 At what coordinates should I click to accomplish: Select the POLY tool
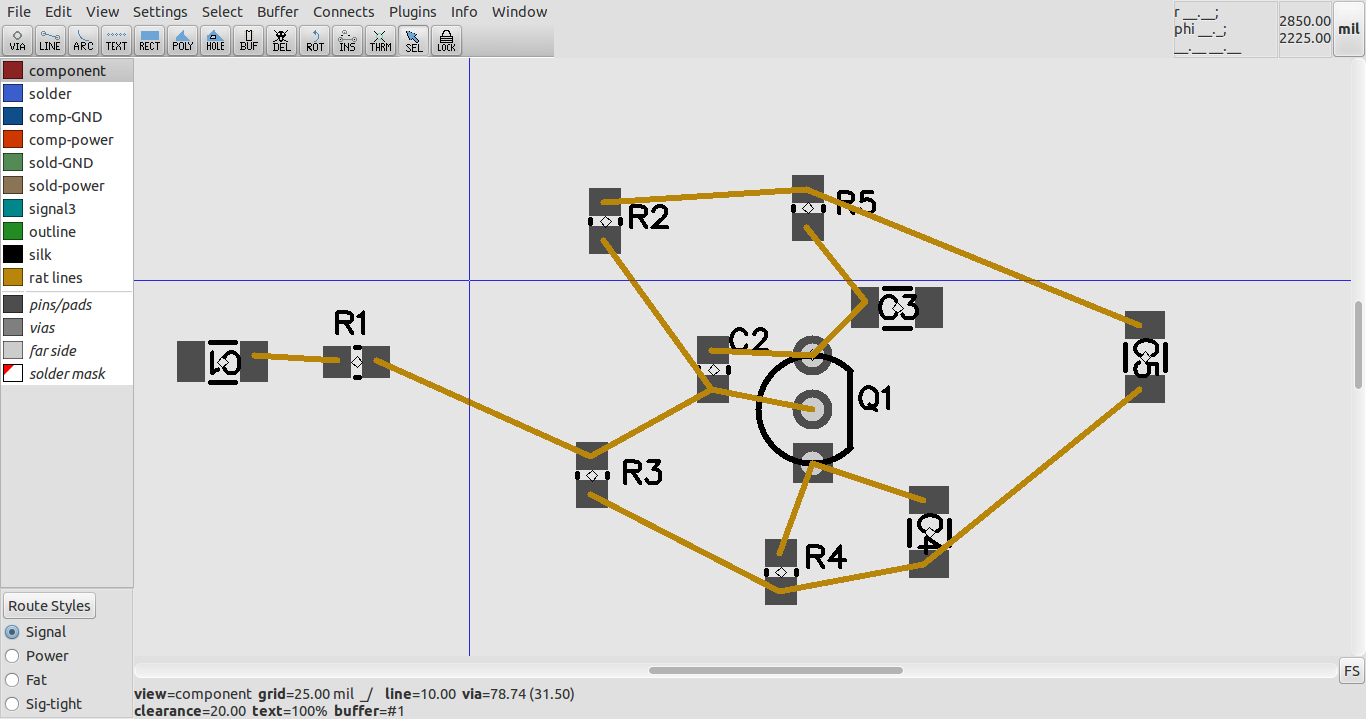(x=182, y=40)
